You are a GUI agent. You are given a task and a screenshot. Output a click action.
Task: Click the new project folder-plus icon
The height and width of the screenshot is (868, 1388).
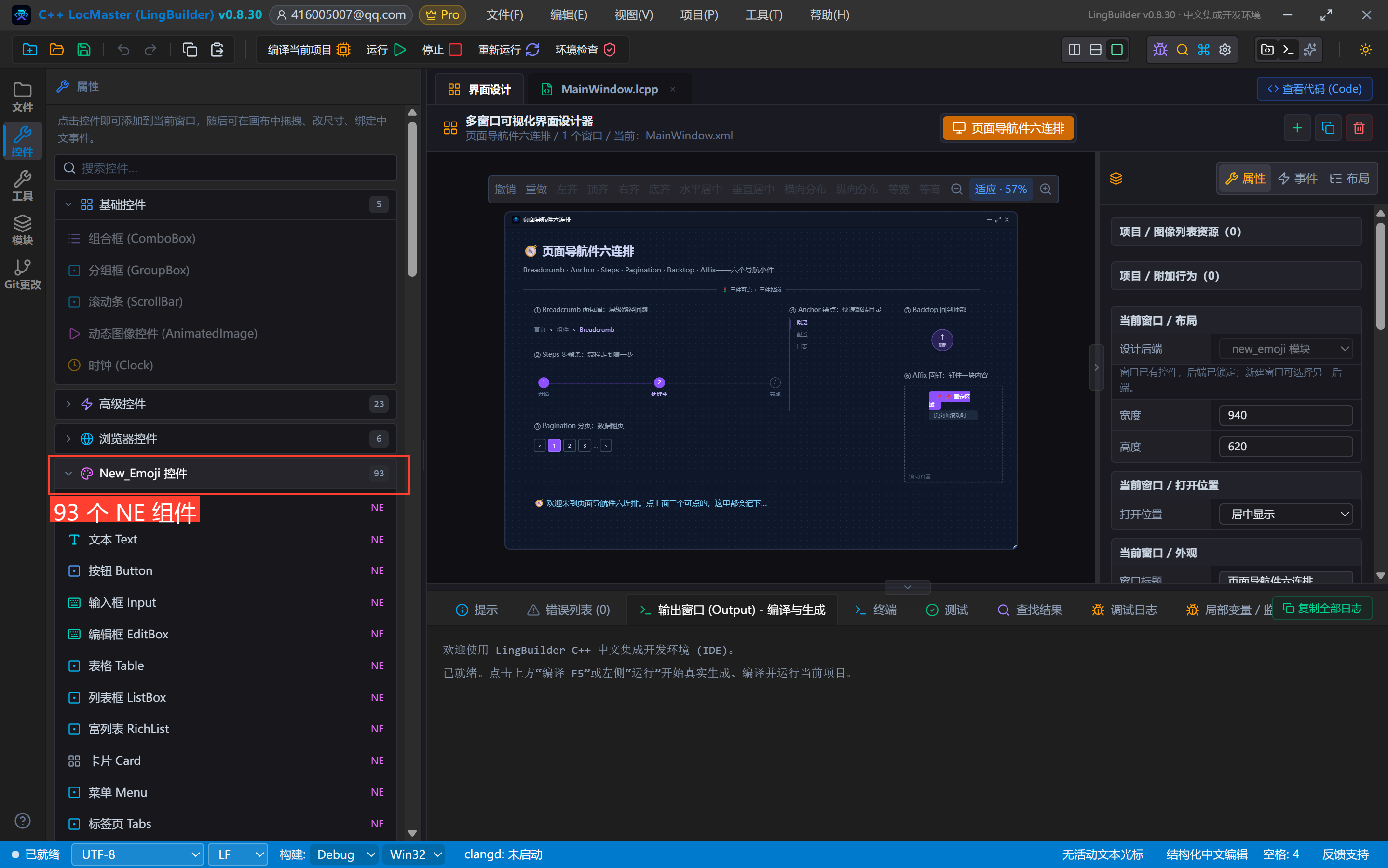(x=29, y=49)
